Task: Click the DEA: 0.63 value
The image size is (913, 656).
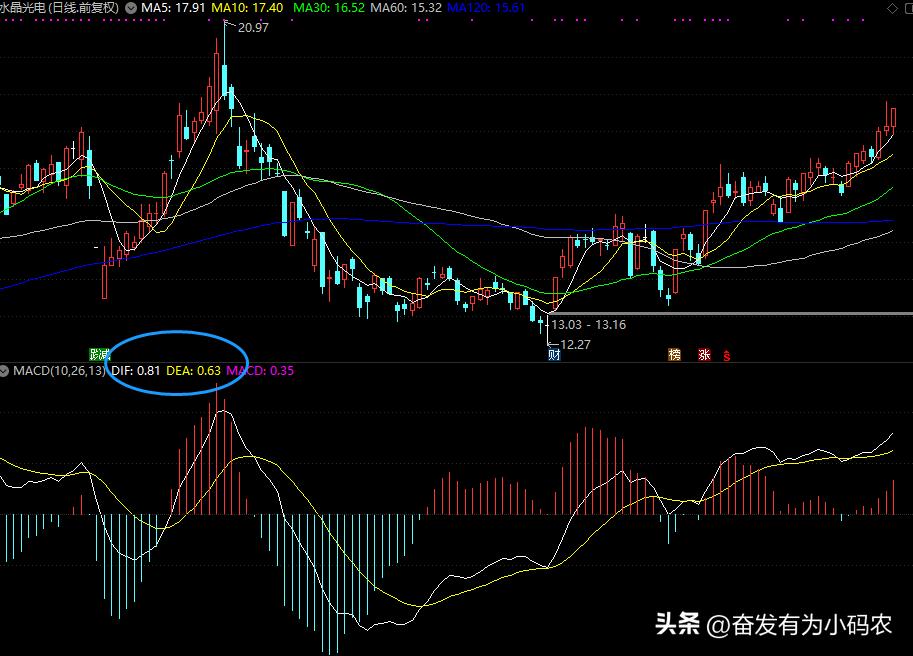Action: point(193,371)
